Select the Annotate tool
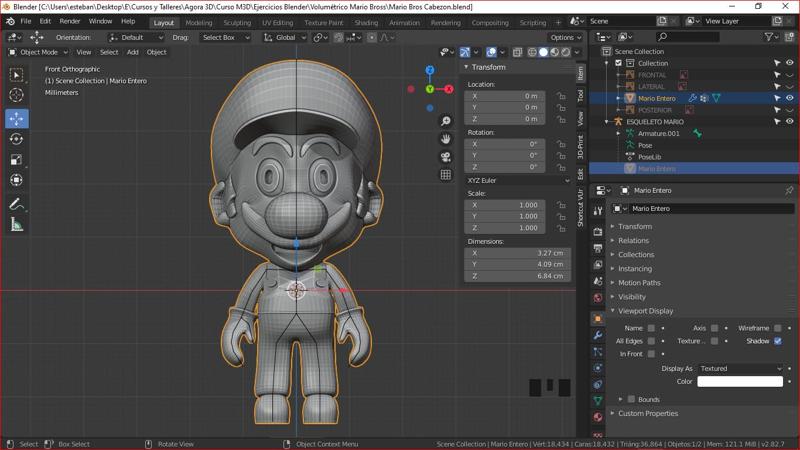Viewport: 800px width, 450px height. click(16, 204)
